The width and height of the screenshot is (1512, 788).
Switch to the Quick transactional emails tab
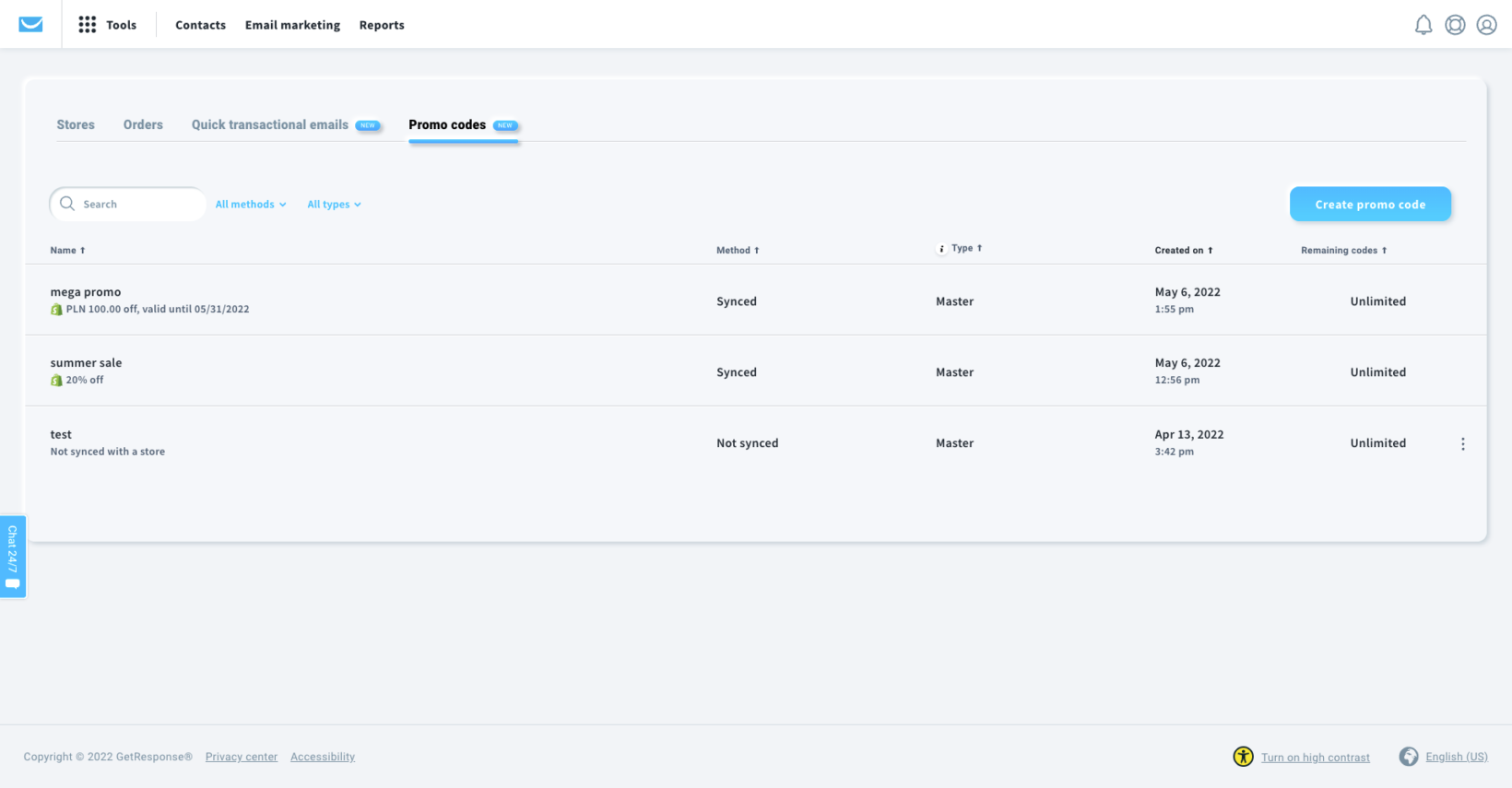[x=270, y=124]
